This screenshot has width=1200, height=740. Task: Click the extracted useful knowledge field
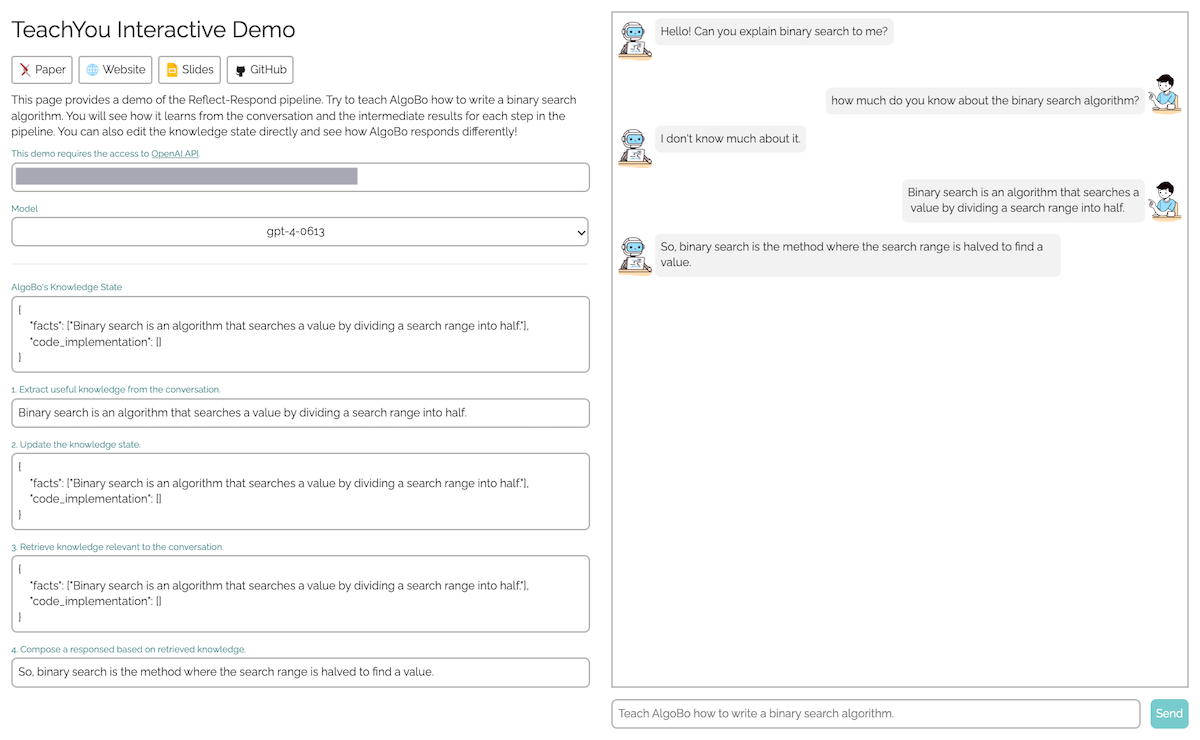[300, 413]
